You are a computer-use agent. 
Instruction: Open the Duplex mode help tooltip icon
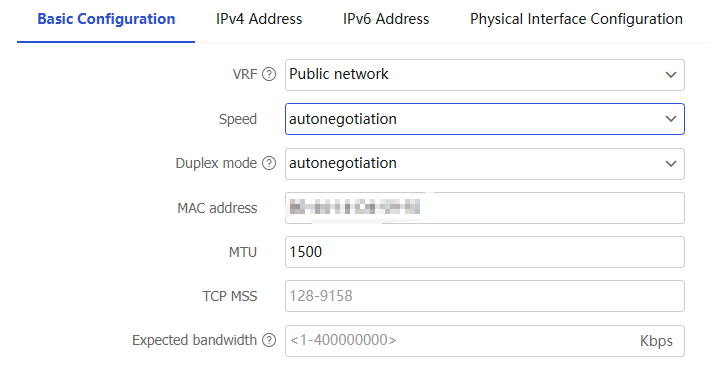[x=269, y=163]
